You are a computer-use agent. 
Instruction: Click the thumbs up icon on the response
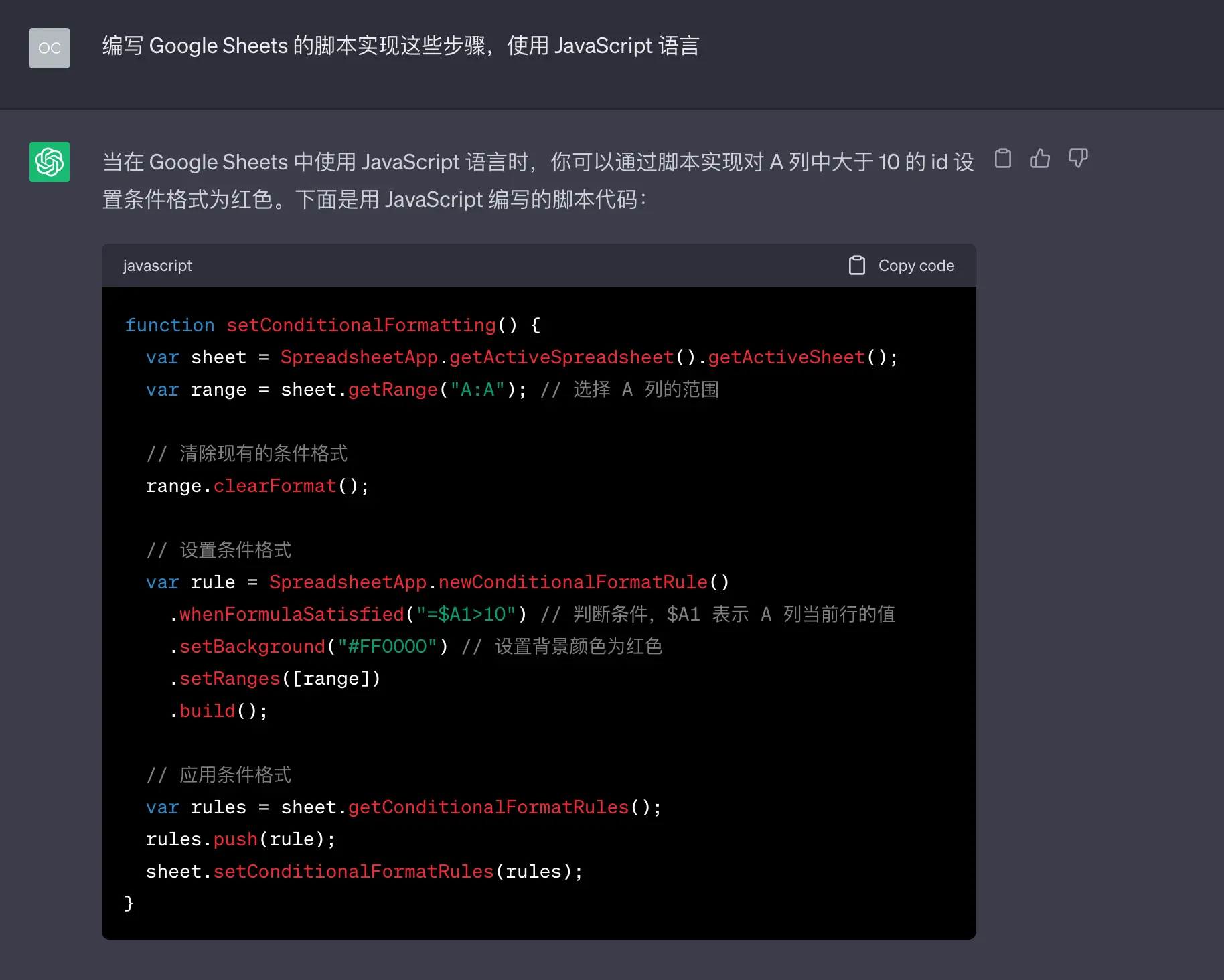[x=1040, y=159]
